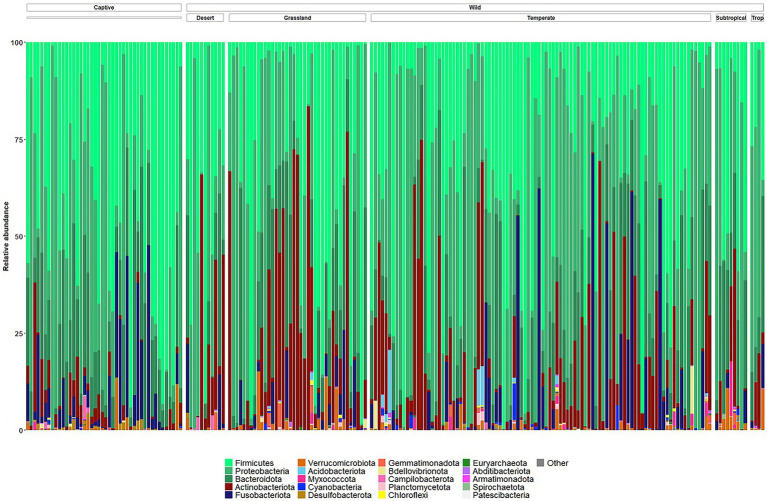Click the Grassland habitat strip label
Screen dimensions: 767x501
tap(297, 18)
